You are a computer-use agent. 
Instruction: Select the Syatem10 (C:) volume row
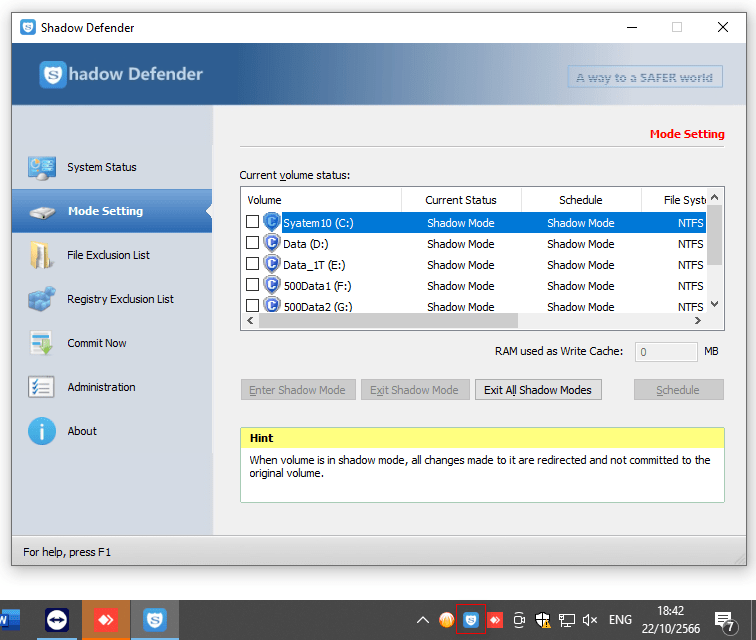(x=474, y=222)
